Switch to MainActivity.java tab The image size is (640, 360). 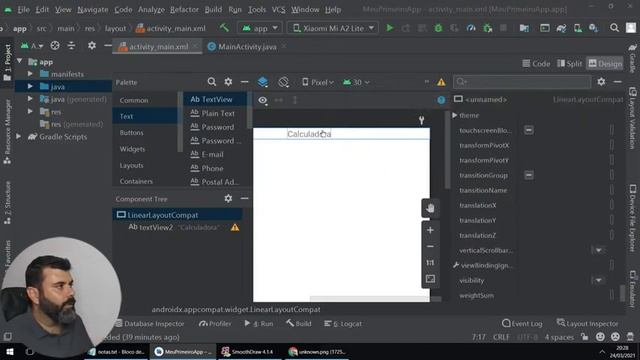247,47
